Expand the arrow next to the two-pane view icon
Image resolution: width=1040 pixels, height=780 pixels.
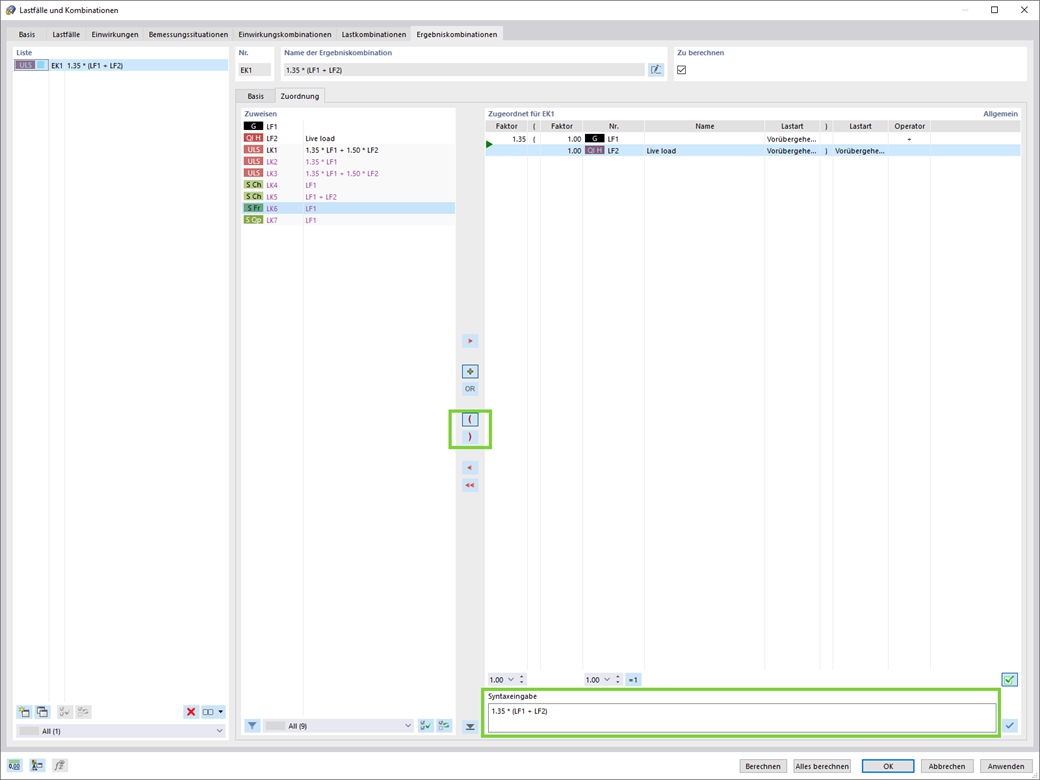click(221, 712)
